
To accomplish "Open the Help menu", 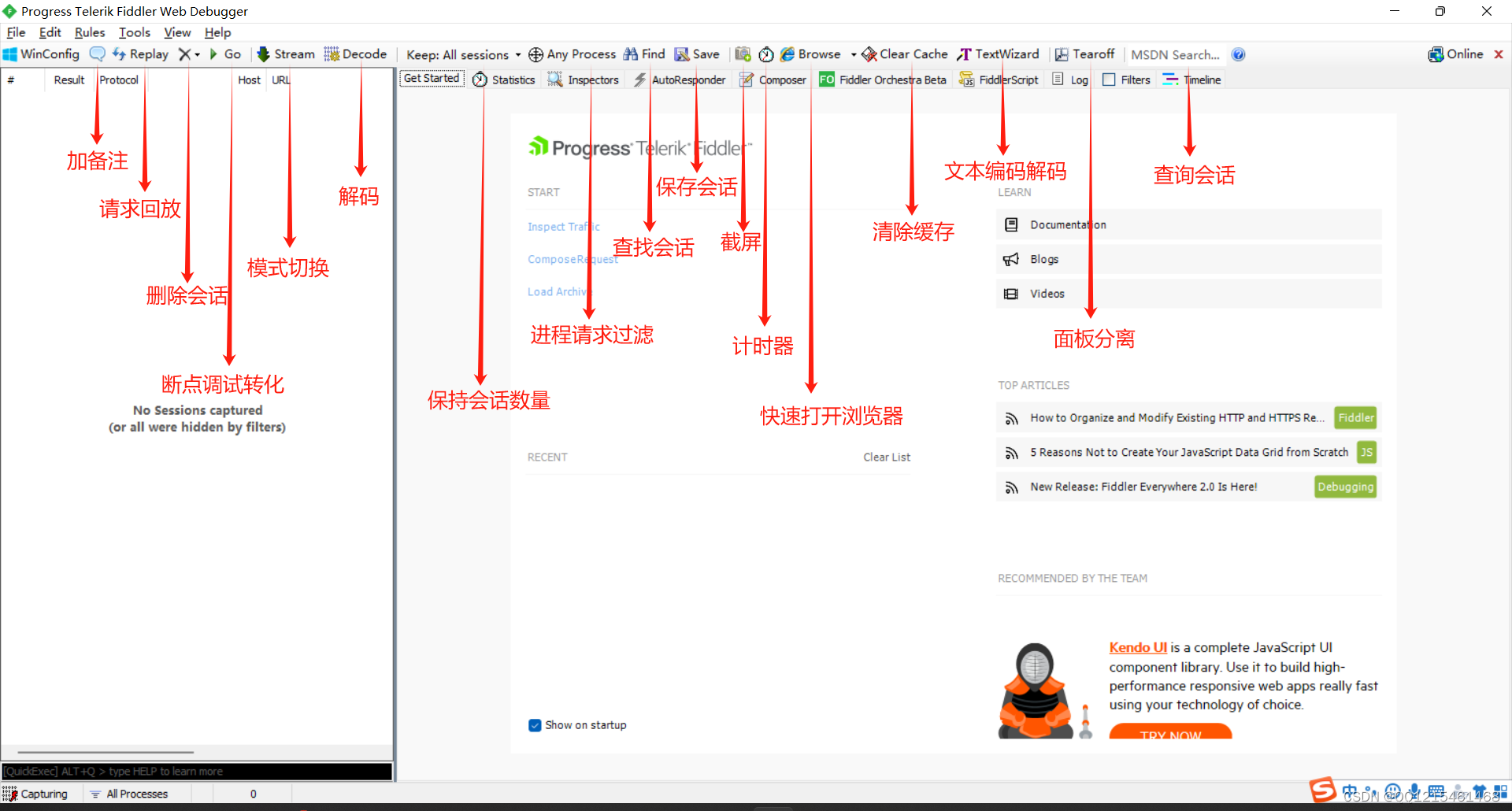I will click(217, 32).
